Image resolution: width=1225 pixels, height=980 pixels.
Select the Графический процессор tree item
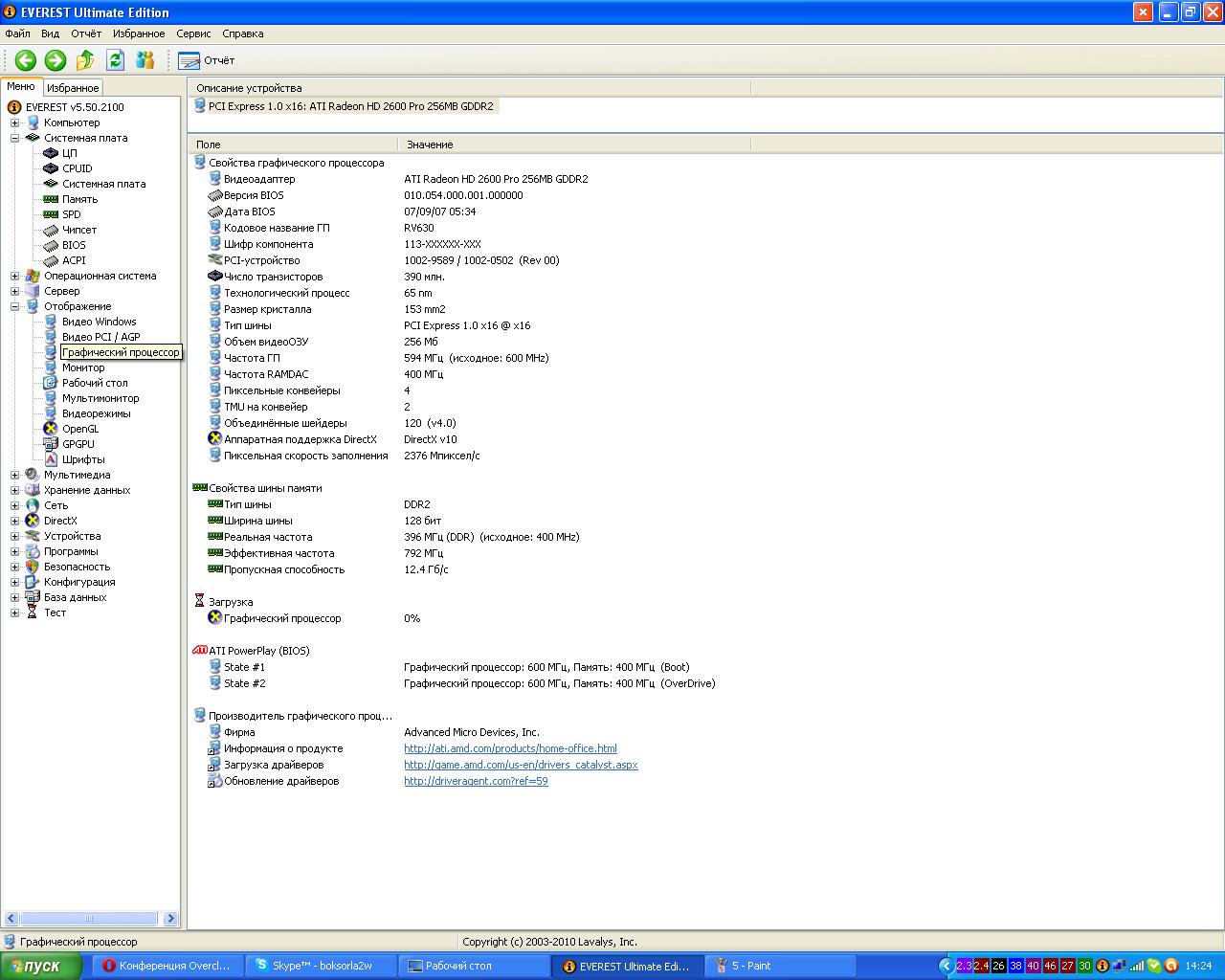pyautogui.click(x=121, y=352)
